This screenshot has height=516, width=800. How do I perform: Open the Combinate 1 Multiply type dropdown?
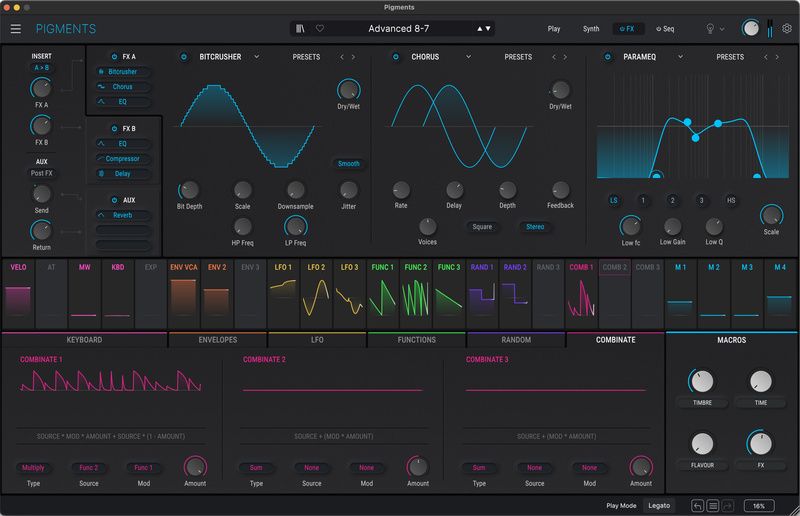pos(33,468)
